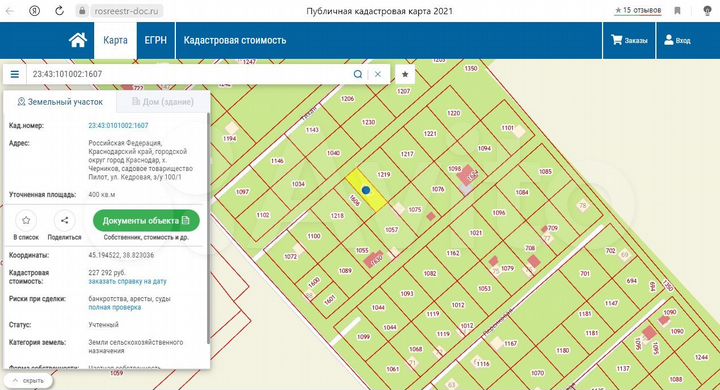Select parcel 701 on the map
720x390 pixels.
pyautogui.click(x=585, y=273)
